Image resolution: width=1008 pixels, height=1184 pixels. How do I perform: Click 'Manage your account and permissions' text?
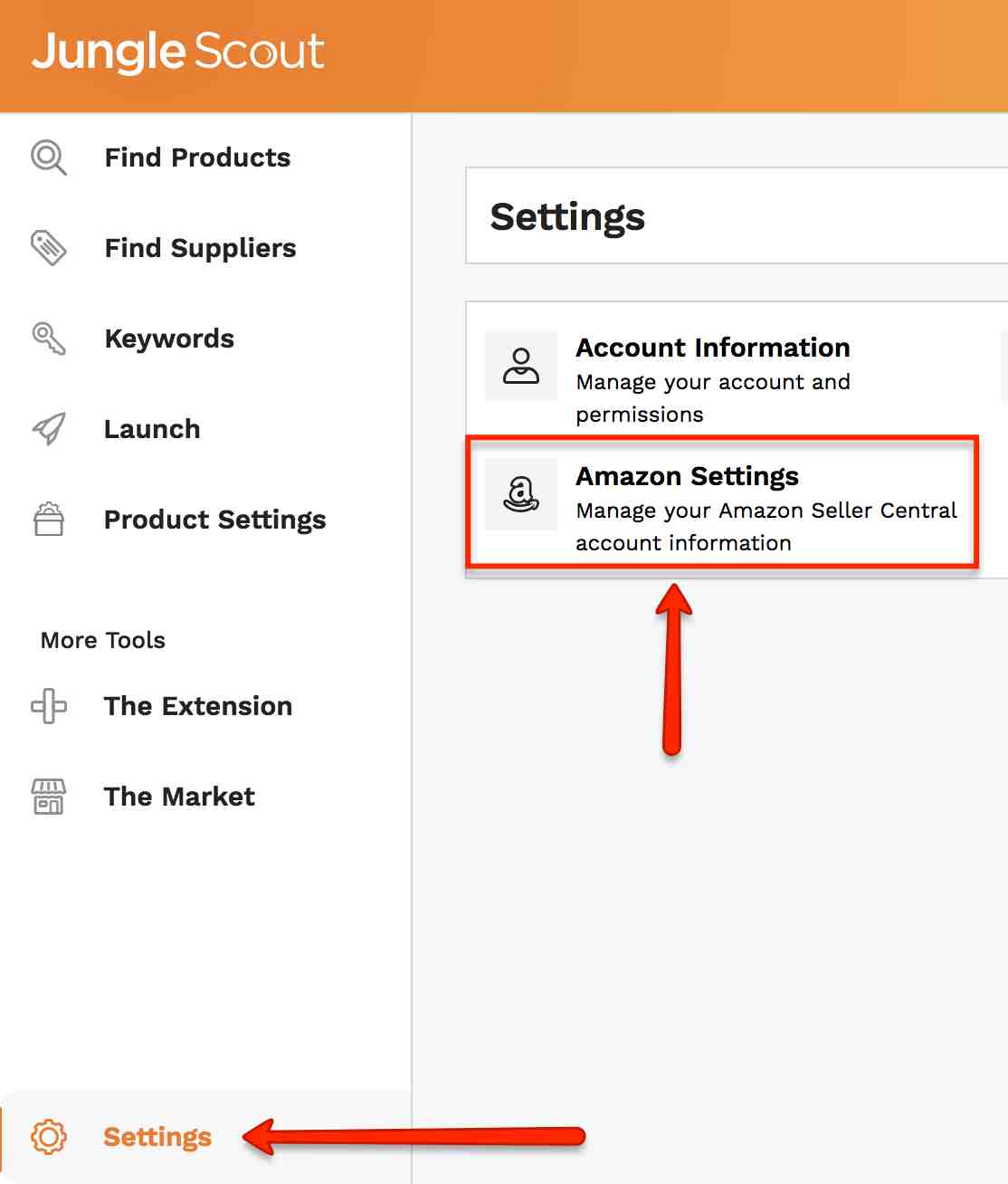[x=713, y=398]
